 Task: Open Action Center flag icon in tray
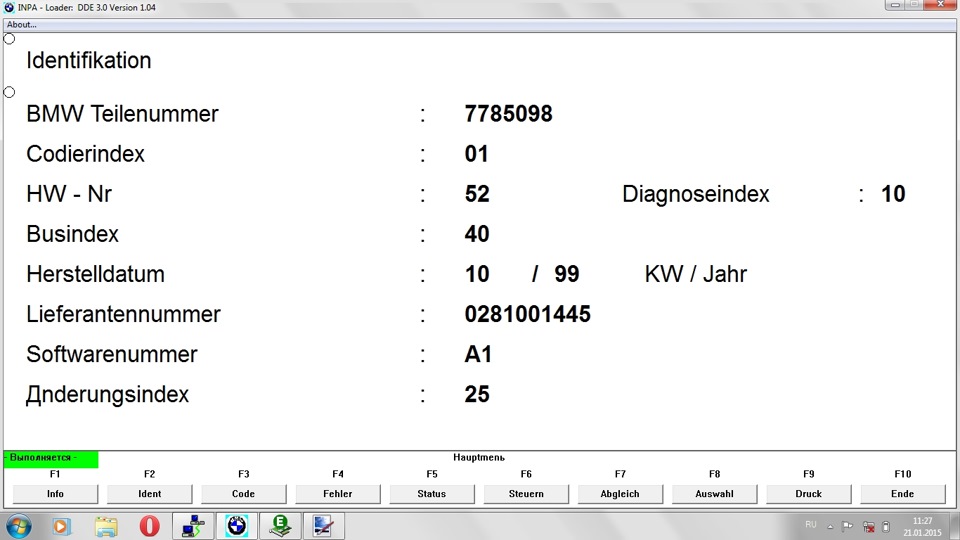pyautogui.click(x=847, y=526)
